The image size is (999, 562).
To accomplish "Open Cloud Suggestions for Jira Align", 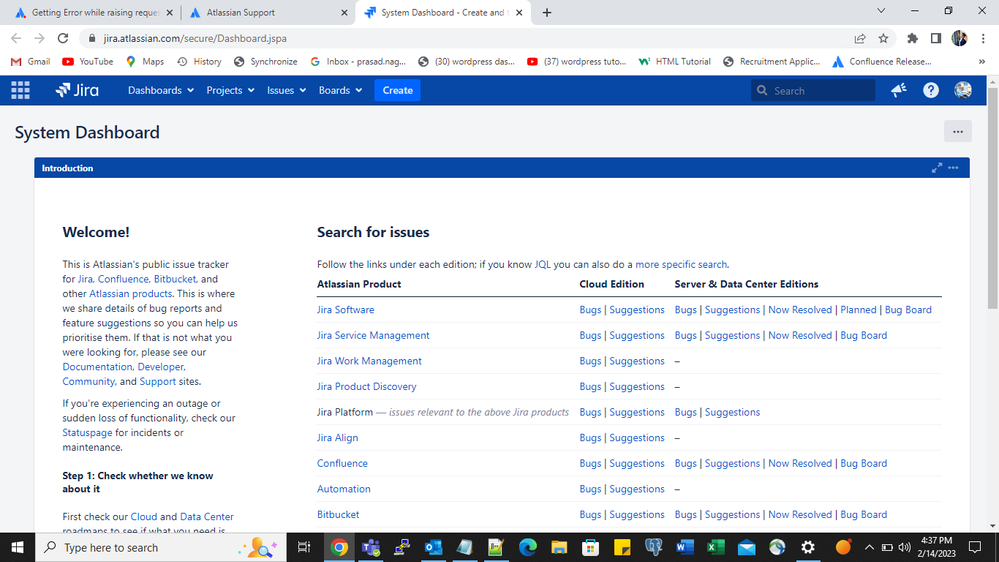I will [636, 438].
